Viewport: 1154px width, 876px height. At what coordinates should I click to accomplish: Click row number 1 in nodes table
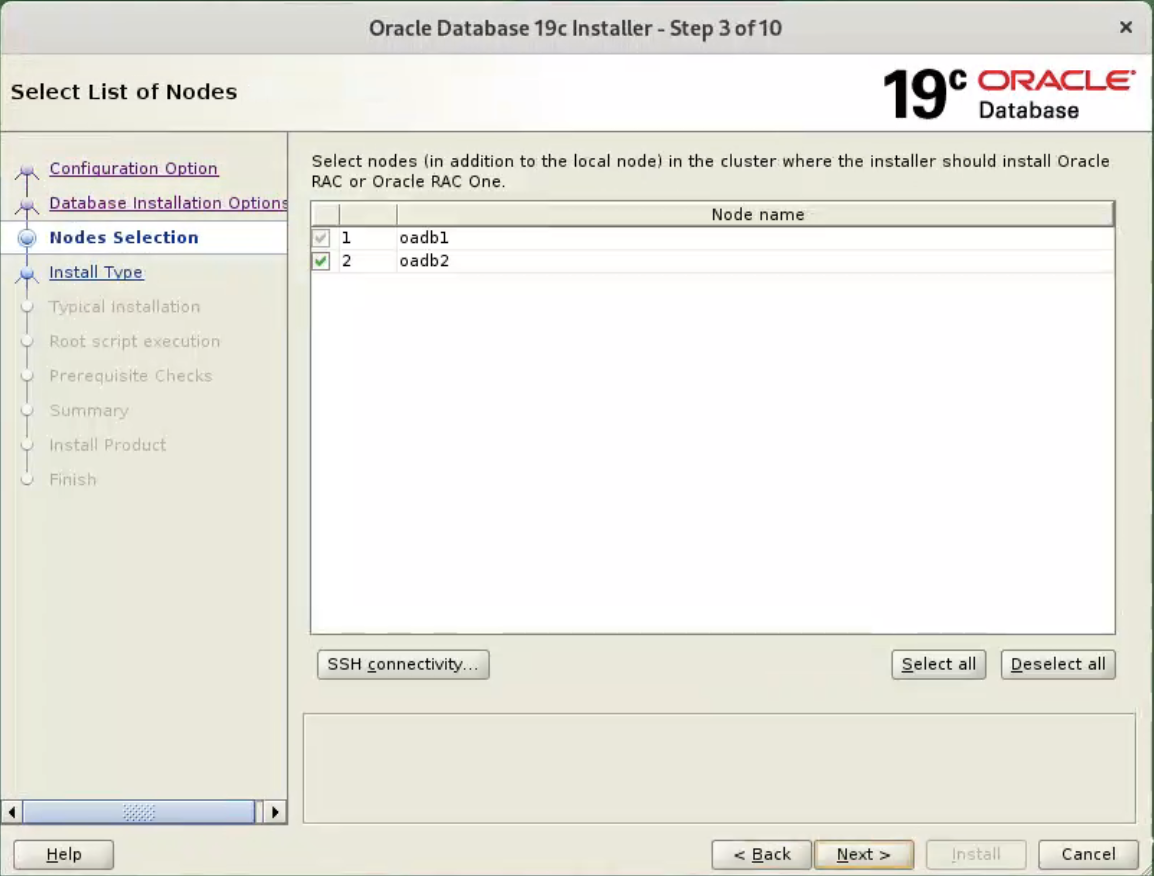(x=368, y=238)
